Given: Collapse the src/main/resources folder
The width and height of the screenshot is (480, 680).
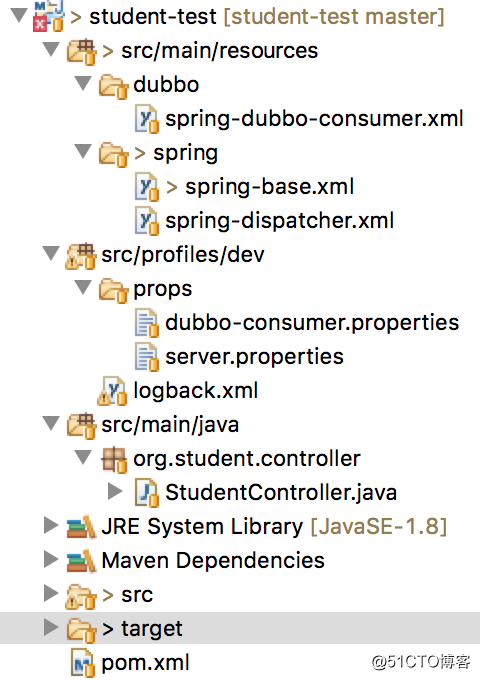Looking at the screenshot, I should click(51, 49).
